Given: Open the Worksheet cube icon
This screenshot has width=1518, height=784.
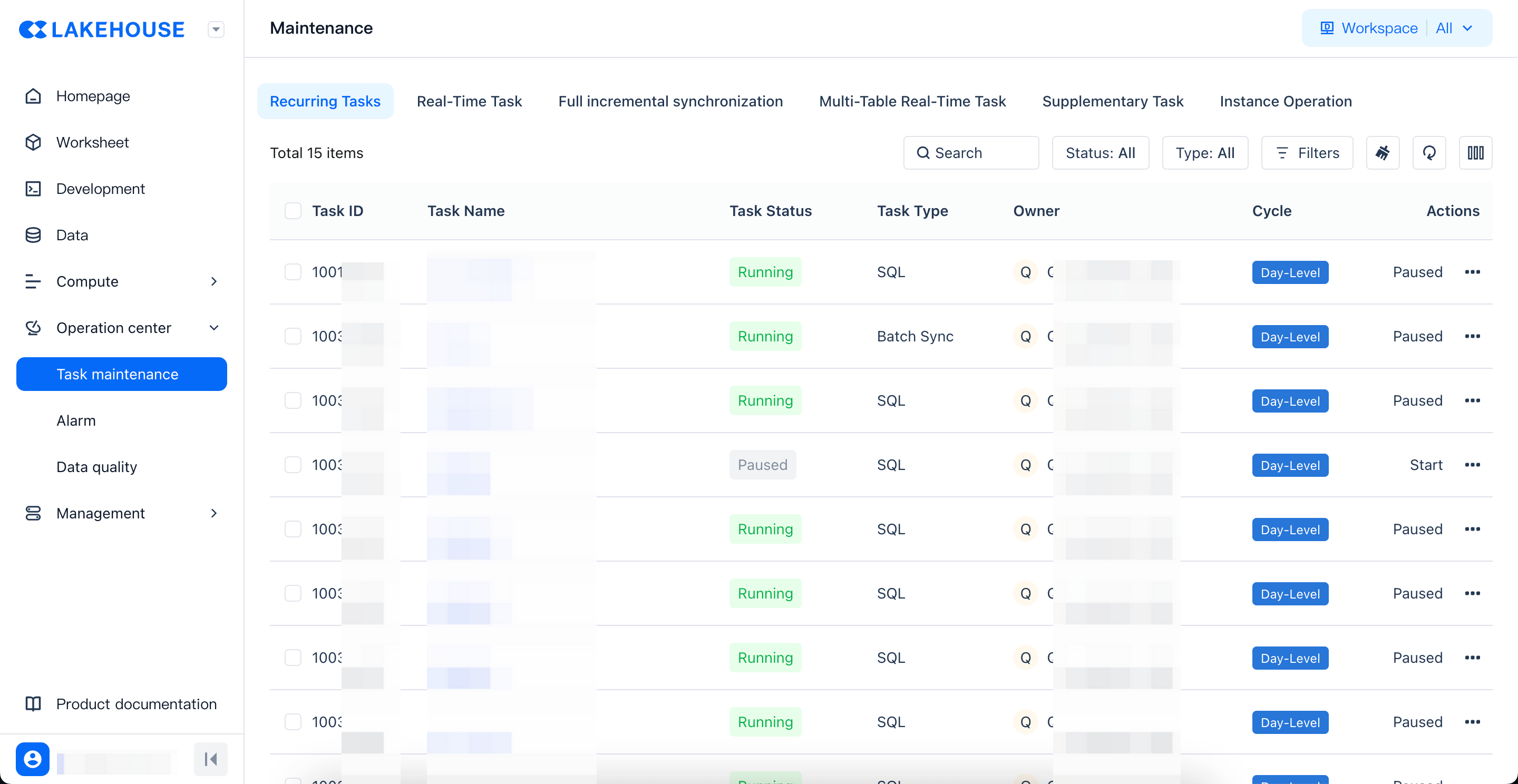Looking at the screenshot, I should tap(33, 143).
